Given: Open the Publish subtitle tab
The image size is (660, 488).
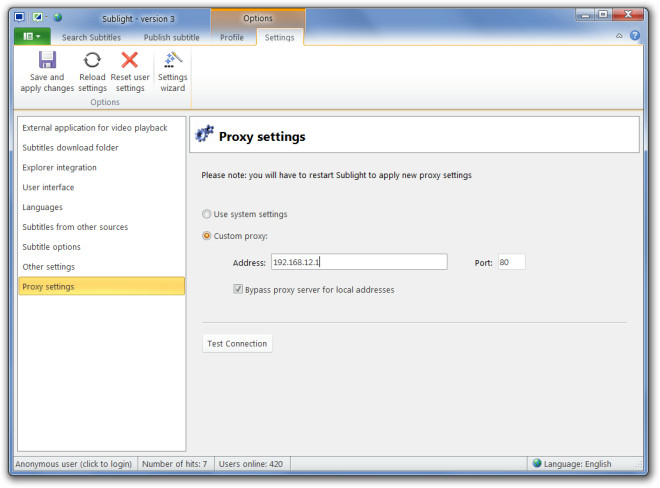Looking at the screenshot, I should (172, 37).
